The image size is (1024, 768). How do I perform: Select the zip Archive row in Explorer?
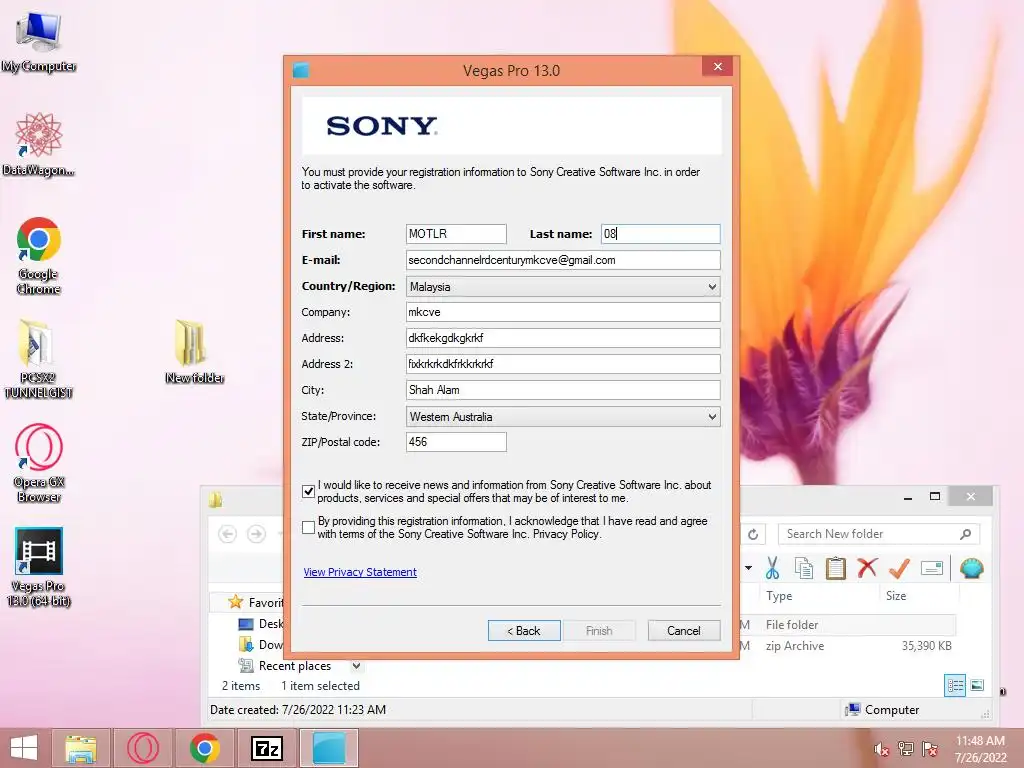coord(848,646)
